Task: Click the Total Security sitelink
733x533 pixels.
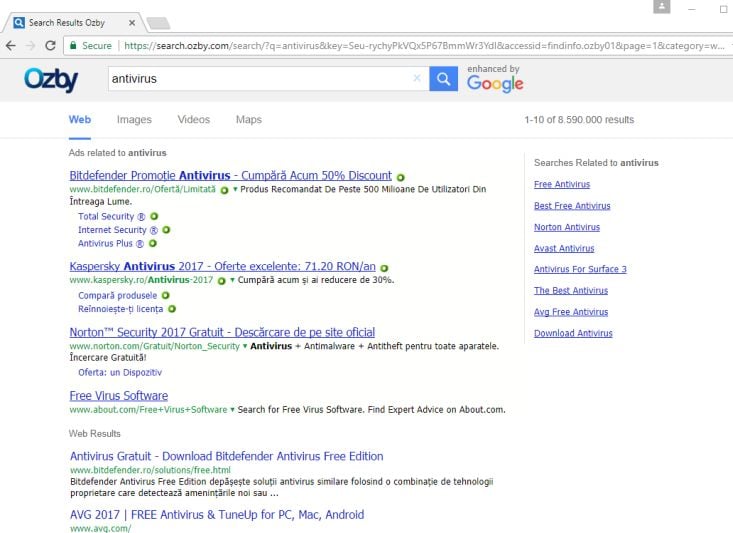Action: click(111, 216)
